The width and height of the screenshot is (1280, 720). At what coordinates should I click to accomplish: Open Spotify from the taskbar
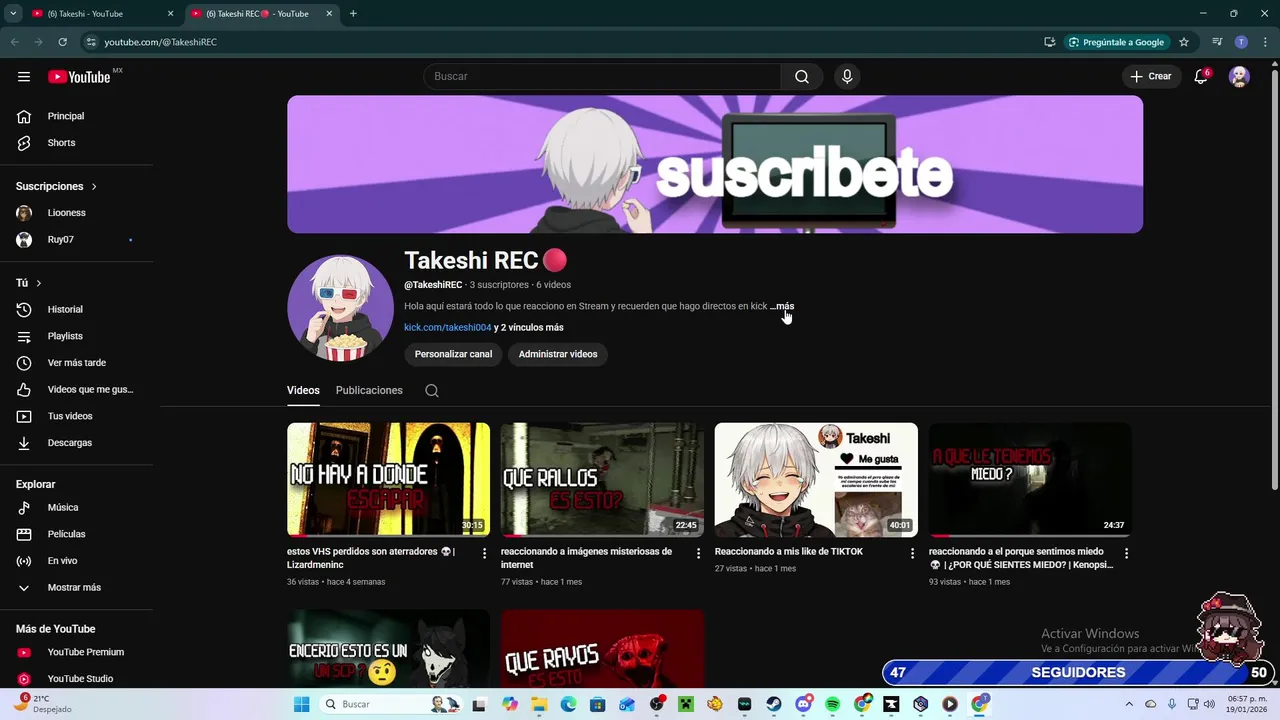point(833,704)
